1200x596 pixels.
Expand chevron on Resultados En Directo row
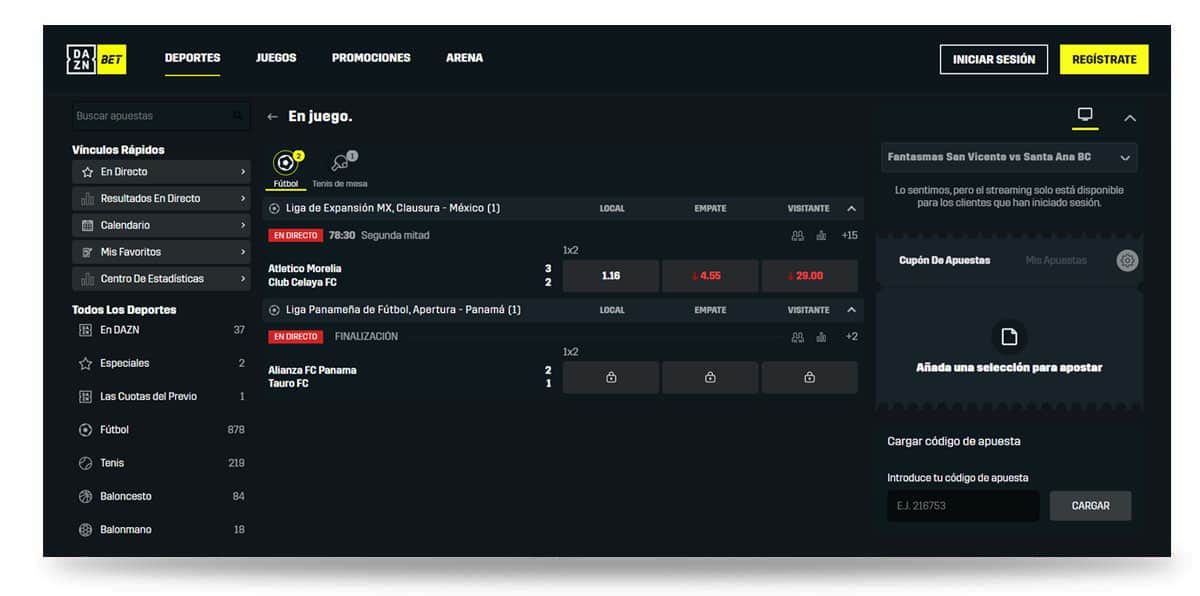tap(242, 198)
